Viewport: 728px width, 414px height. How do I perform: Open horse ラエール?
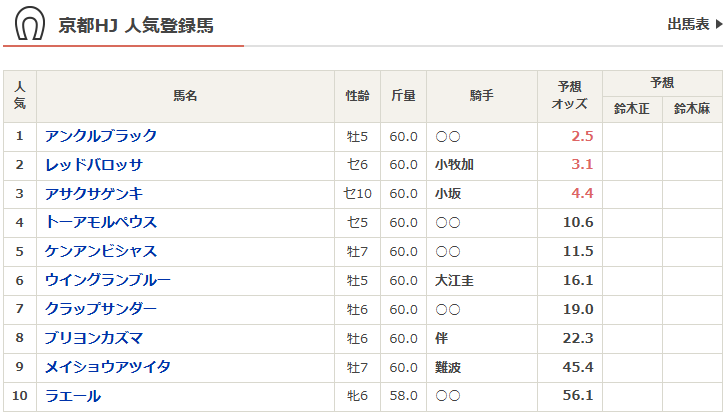tap(73, 396)
